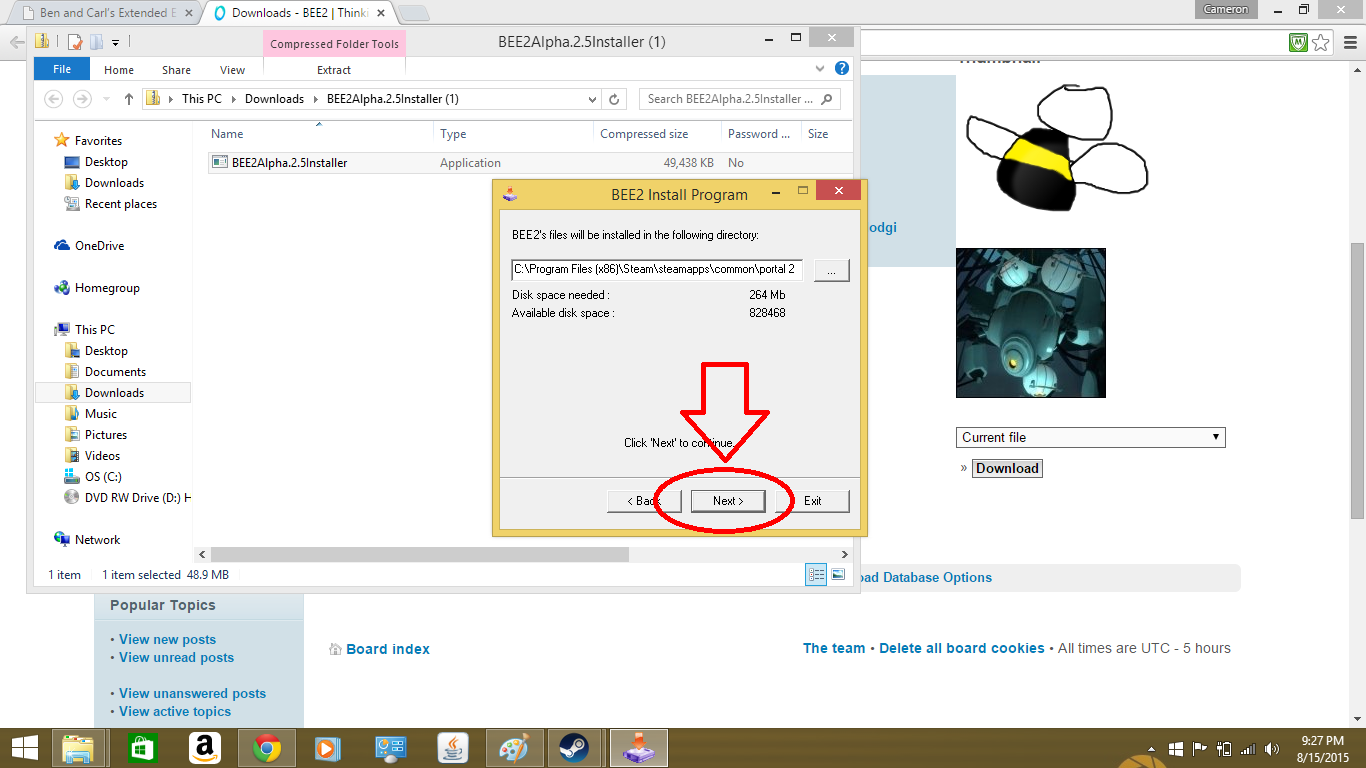This screenshot has width=1366, height=768.
Task: Click the browse '...' button in installer
Action: point(831,270)
